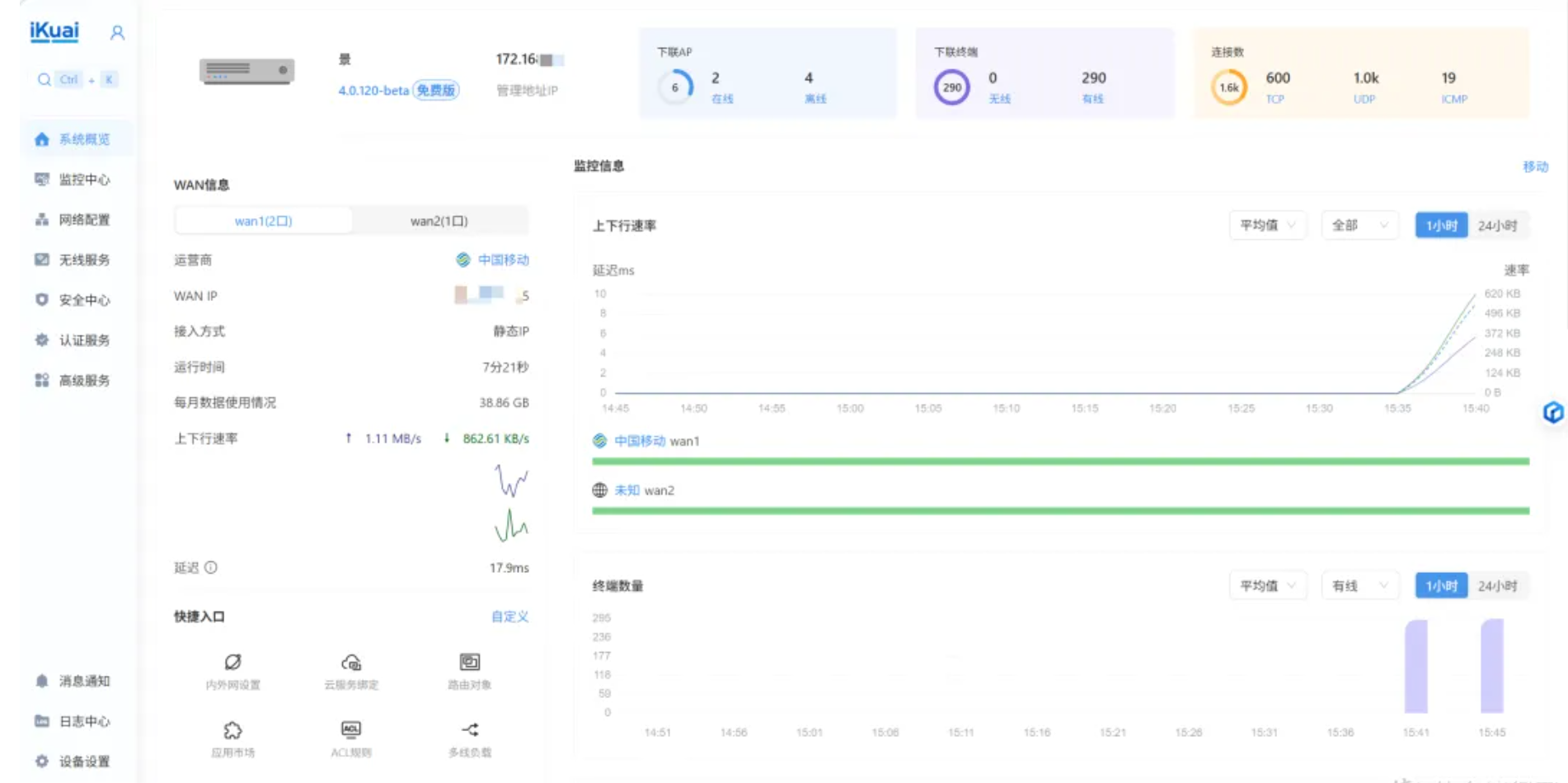
Task: Click the 网络配置 network icon
Action: (41, 219)
